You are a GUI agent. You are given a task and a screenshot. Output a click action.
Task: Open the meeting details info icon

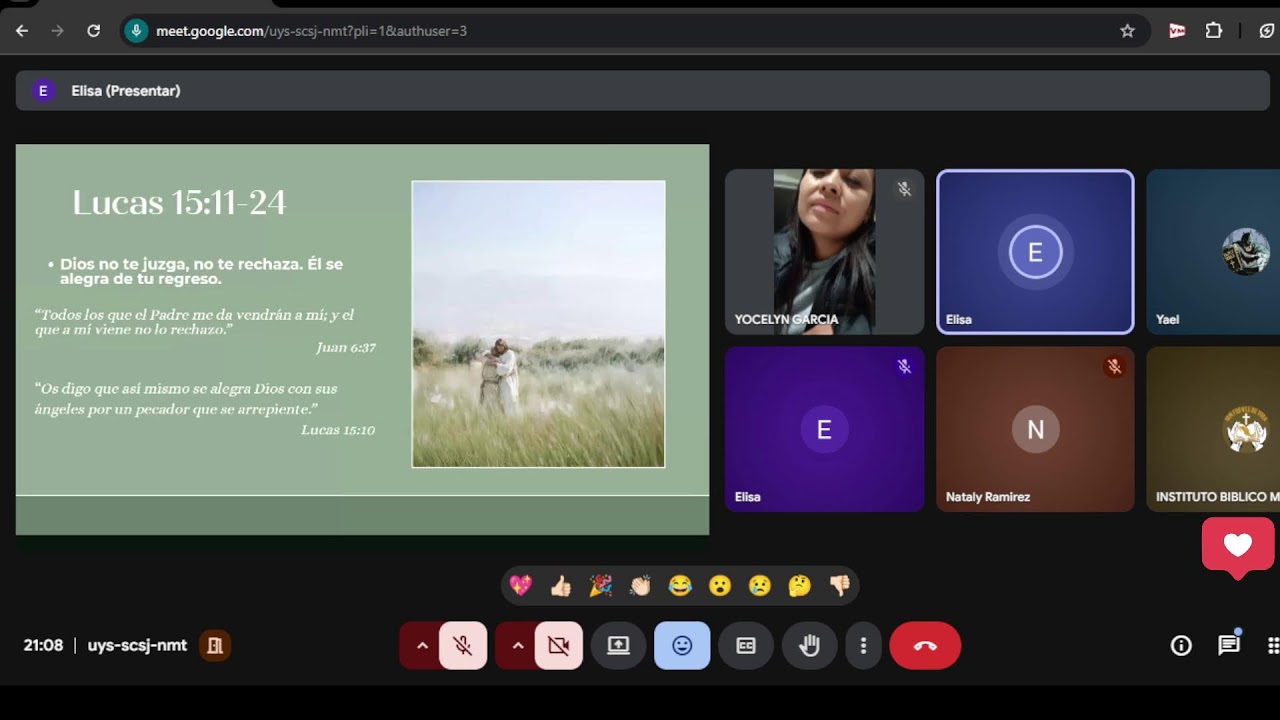click(x=1181, y=646)
